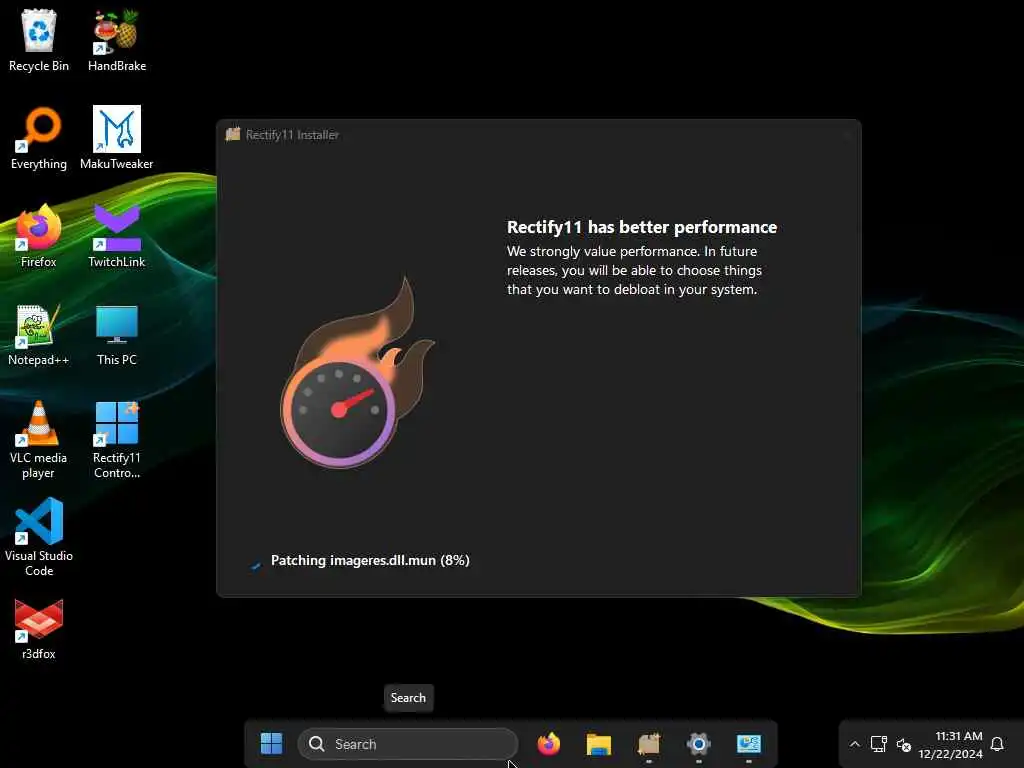This screenshot has width=1024, height=768.
Task: Launch HandBrake from the desktop
Action: click(x=117, y=40)
